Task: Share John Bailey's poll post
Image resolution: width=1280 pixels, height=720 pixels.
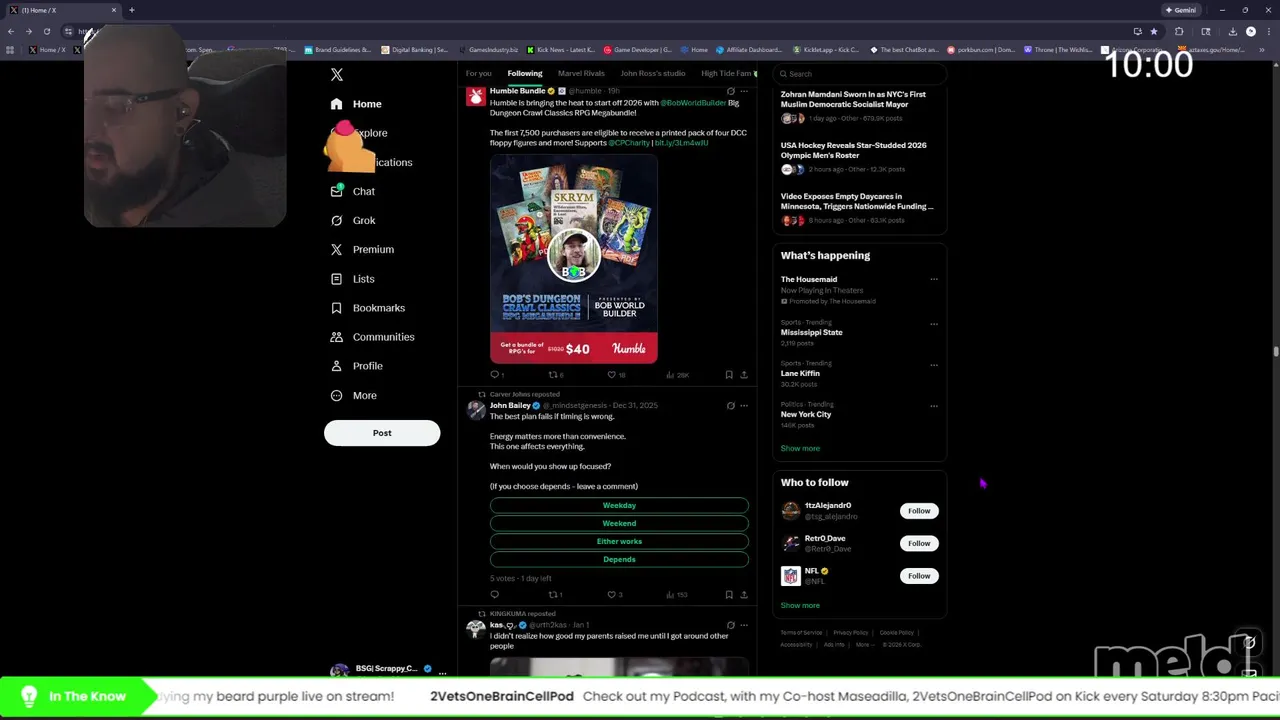Action: click(x=743, y=595)
